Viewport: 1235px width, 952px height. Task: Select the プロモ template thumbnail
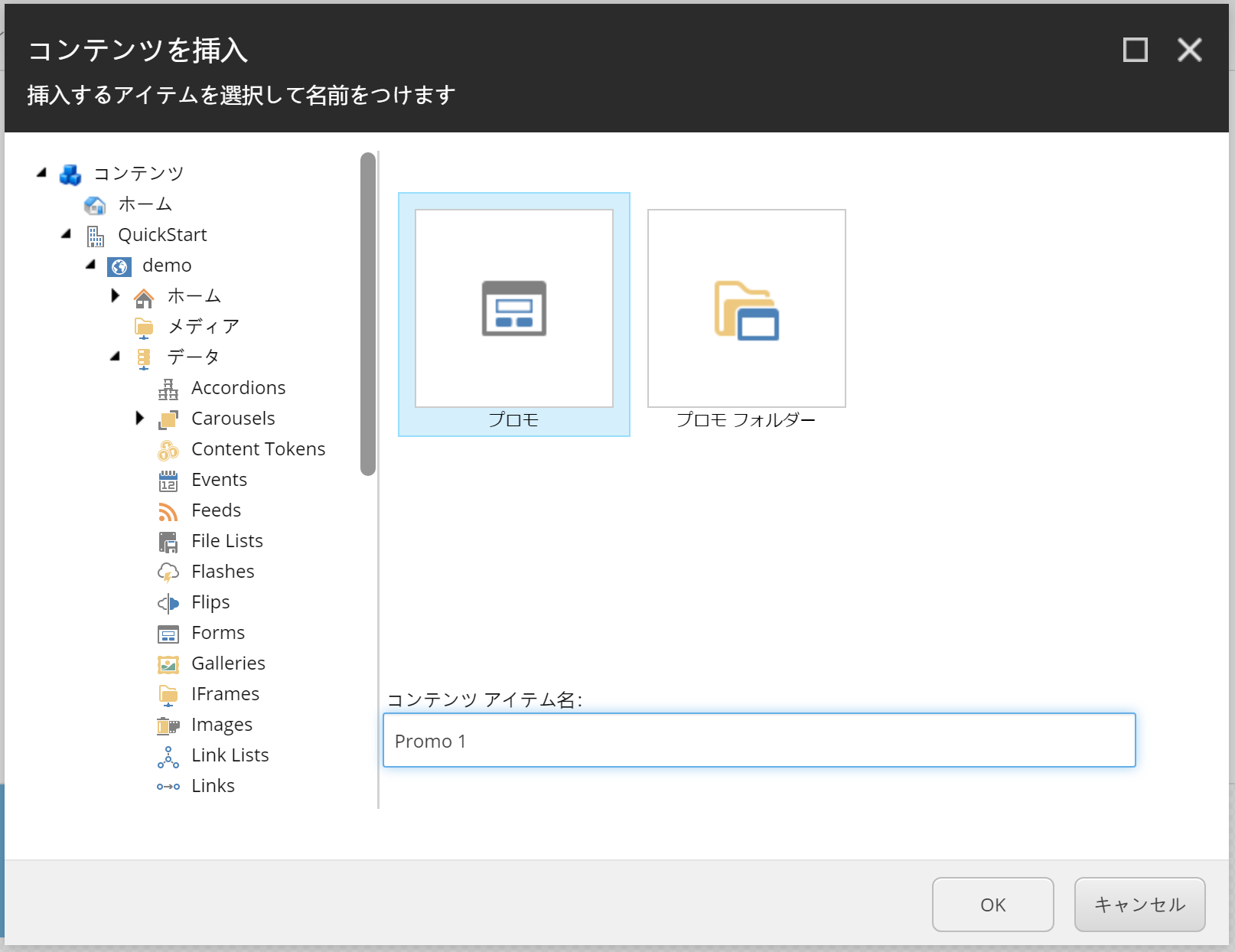point(513,309)
